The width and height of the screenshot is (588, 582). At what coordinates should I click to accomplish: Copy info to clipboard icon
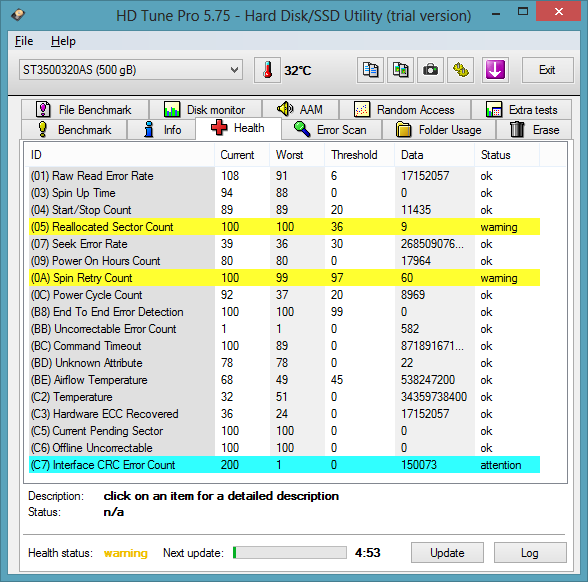[x=370, y=70]
